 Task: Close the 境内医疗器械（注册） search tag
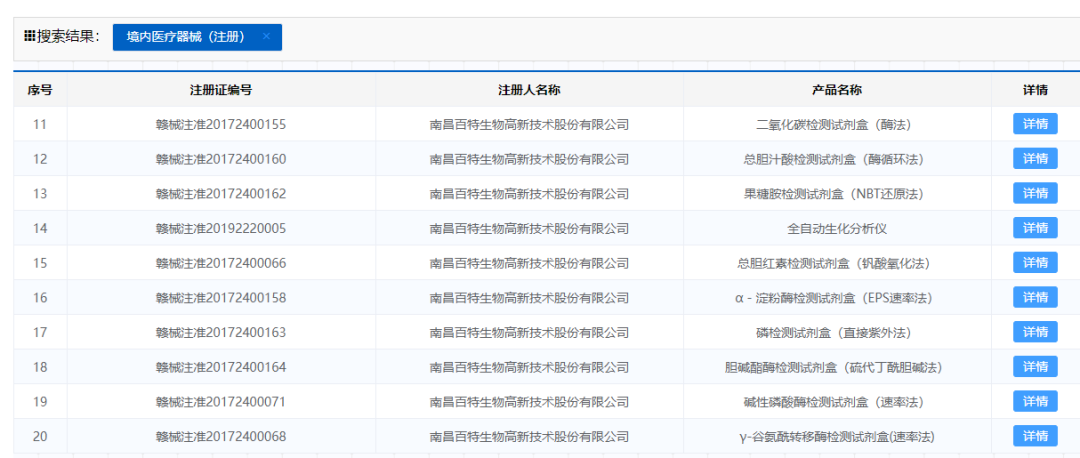coord(266,37)
